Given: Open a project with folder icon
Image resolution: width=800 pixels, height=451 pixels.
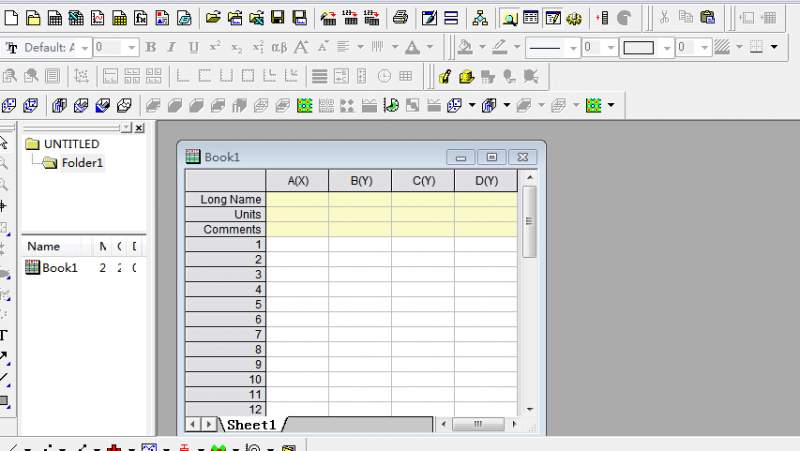Looking at the screenshot, I should pyautogui.click(x=213, y=18).
